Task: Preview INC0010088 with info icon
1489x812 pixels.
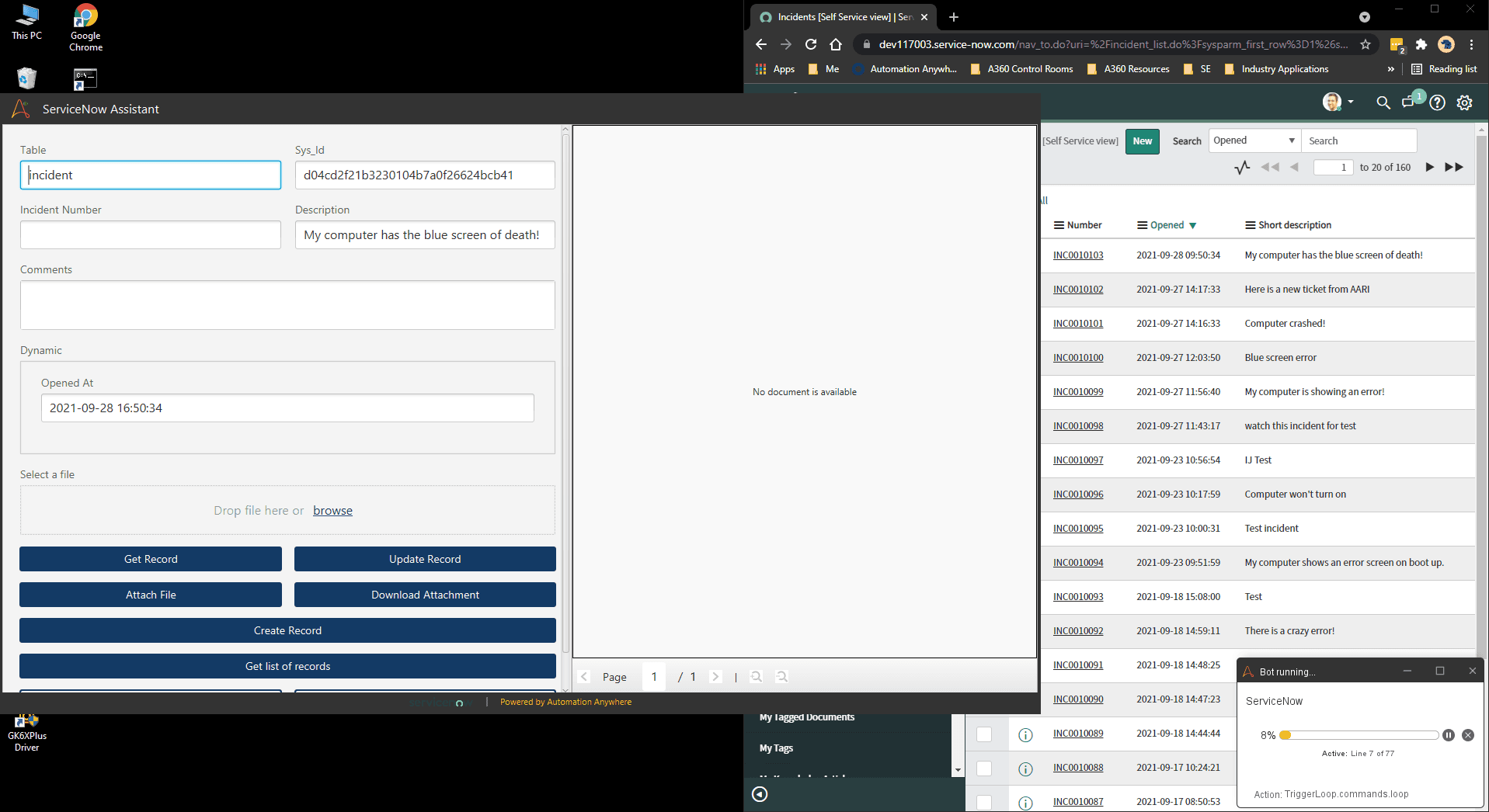Action: point(1025,769)
